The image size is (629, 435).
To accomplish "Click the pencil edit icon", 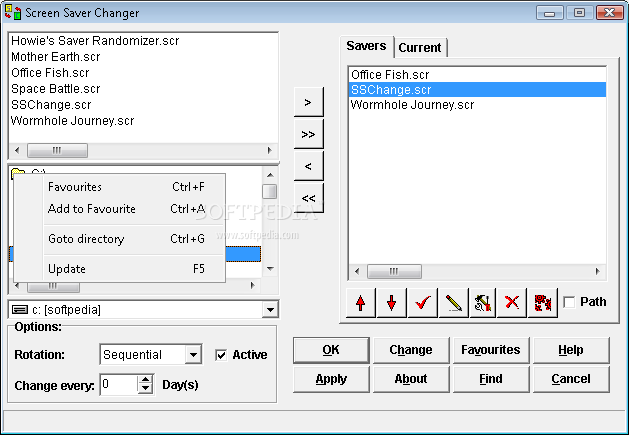I will [x=453, y=303].
